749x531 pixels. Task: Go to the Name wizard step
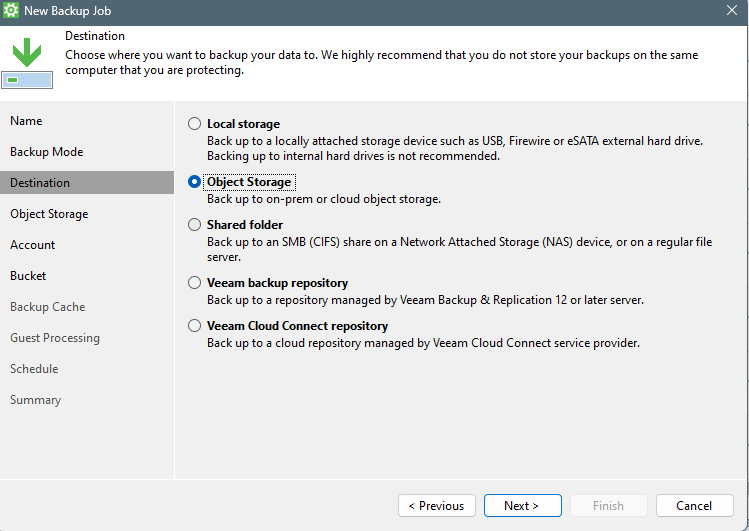[x=26, y=121]
